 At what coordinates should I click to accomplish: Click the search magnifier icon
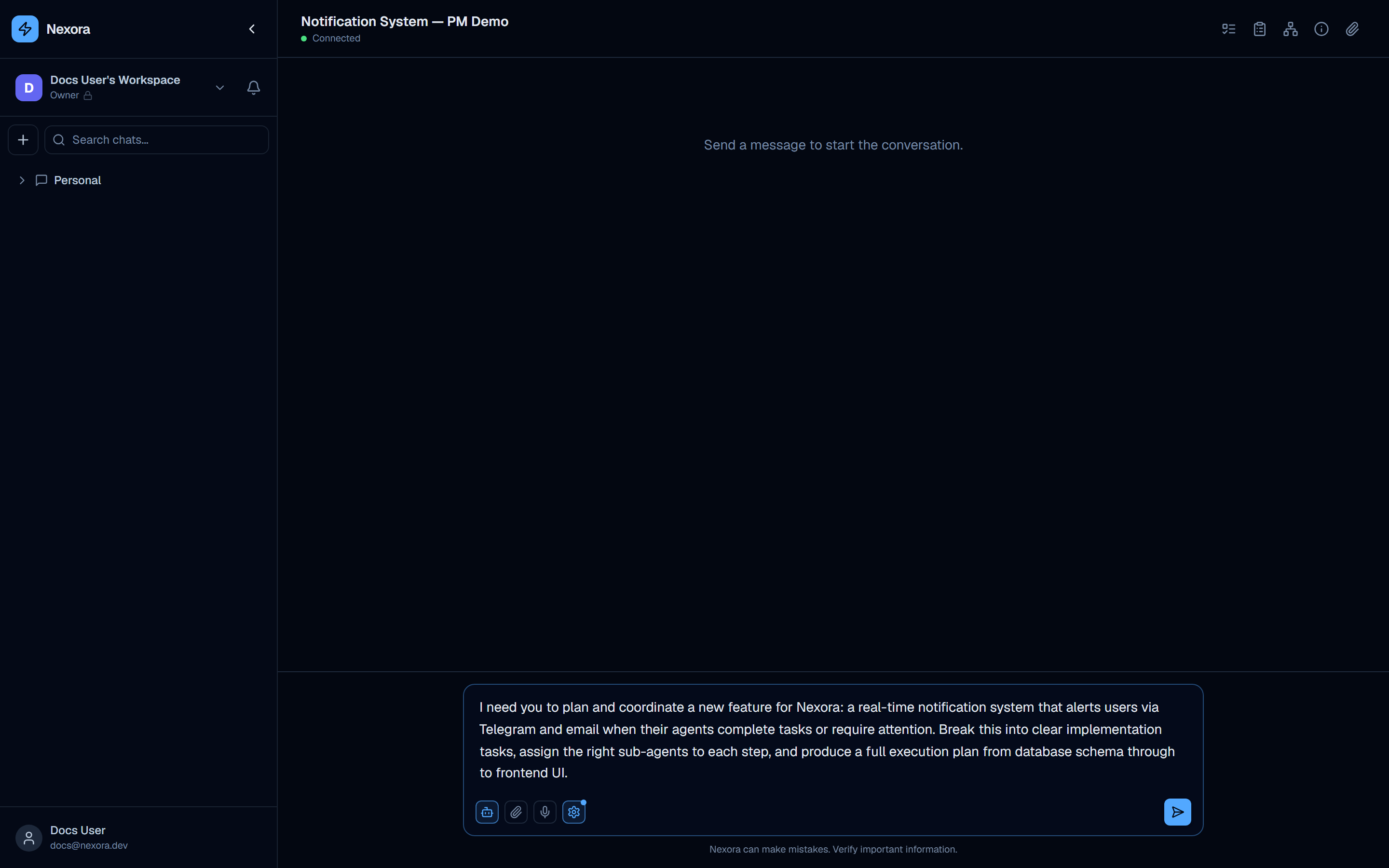[58, 139]
